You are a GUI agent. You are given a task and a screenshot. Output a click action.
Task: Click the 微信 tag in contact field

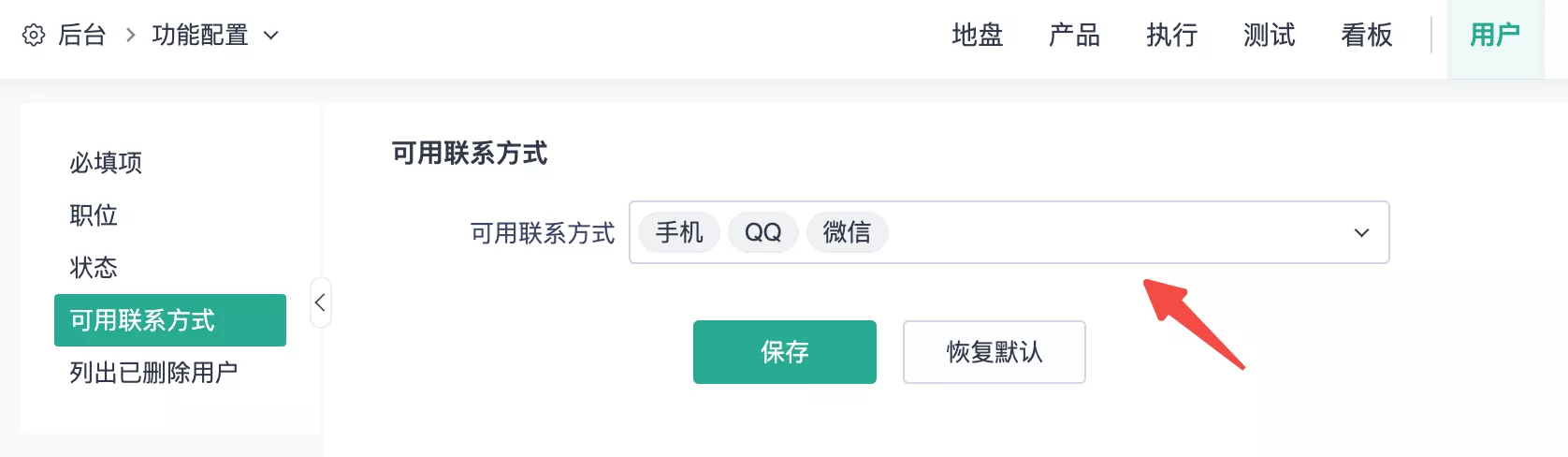[847, 232]
